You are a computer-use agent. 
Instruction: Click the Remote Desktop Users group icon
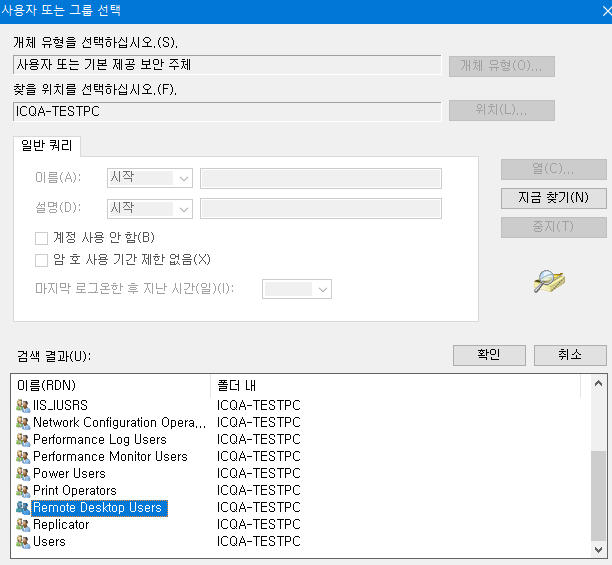[23, 508]
